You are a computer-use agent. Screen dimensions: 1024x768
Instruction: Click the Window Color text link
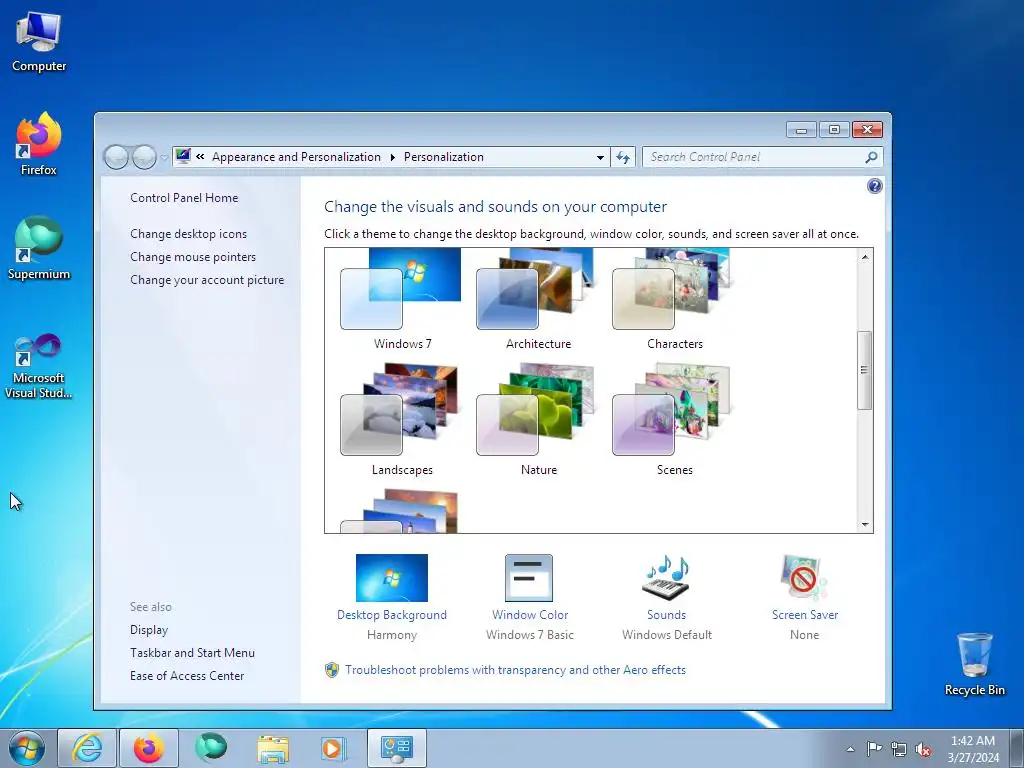530,615
